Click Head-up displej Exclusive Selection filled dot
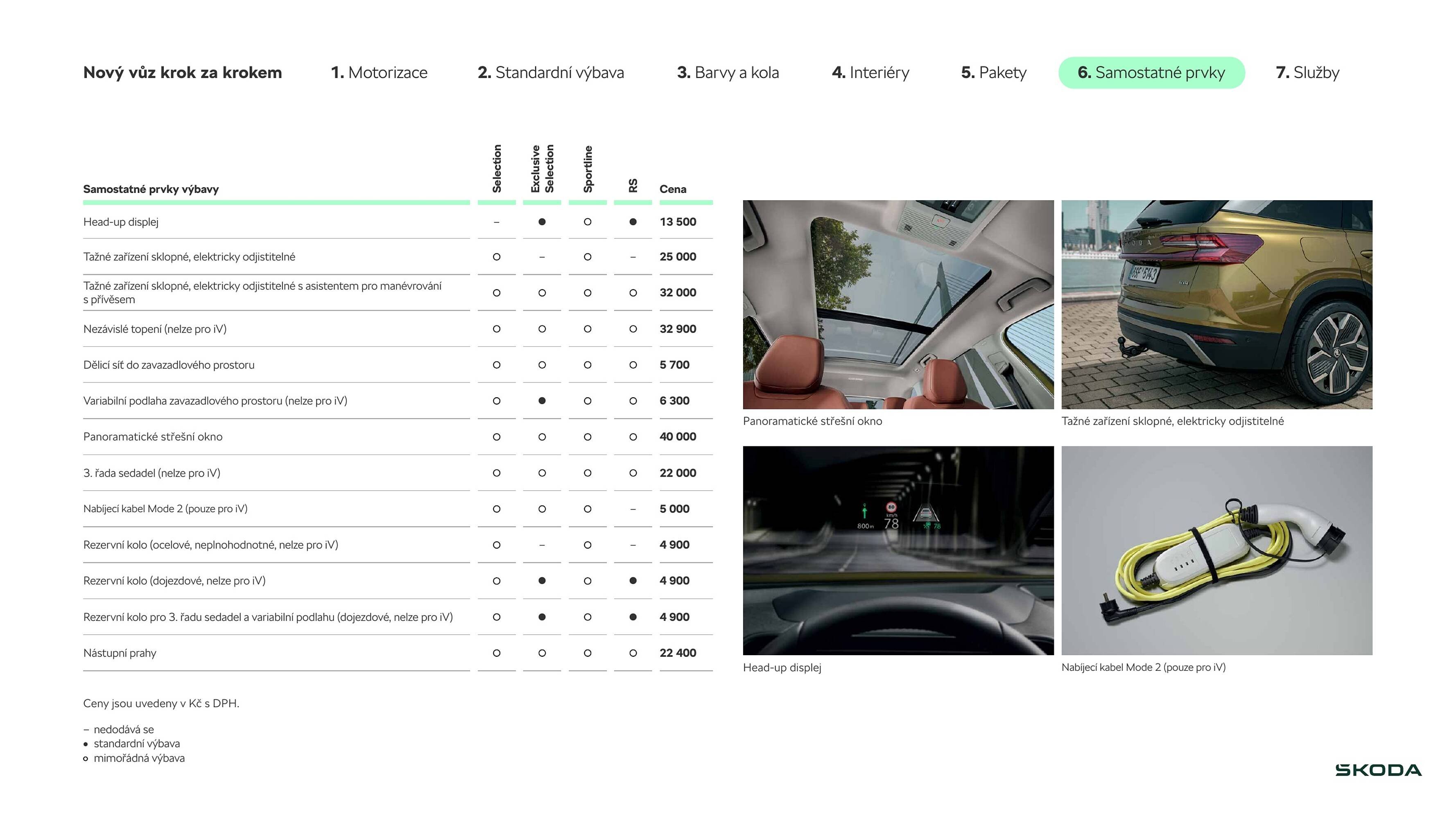This screenshot has width=1456, height=819. click(x=541, y=222)
